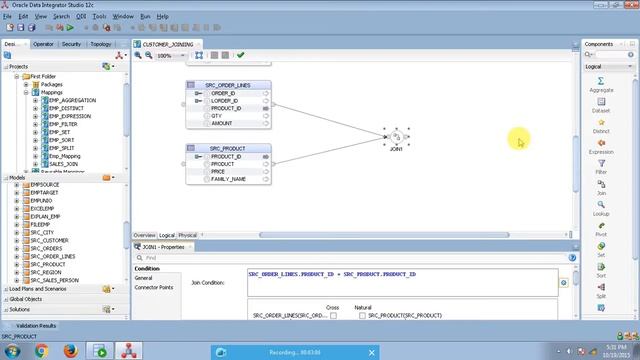
Task: Select the SRC_REGION model
Action: pyautogui.click(x=46, y=272)
